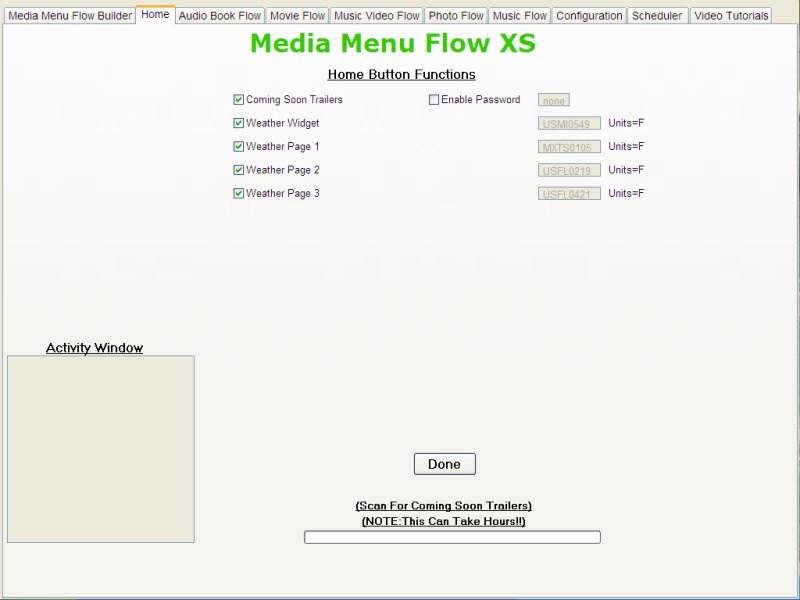Viewport: 800px width, 600px height.
Task: Click Scan For Coming Soon Trailers link
Action: pyautogui.click(x=445, y=505)
